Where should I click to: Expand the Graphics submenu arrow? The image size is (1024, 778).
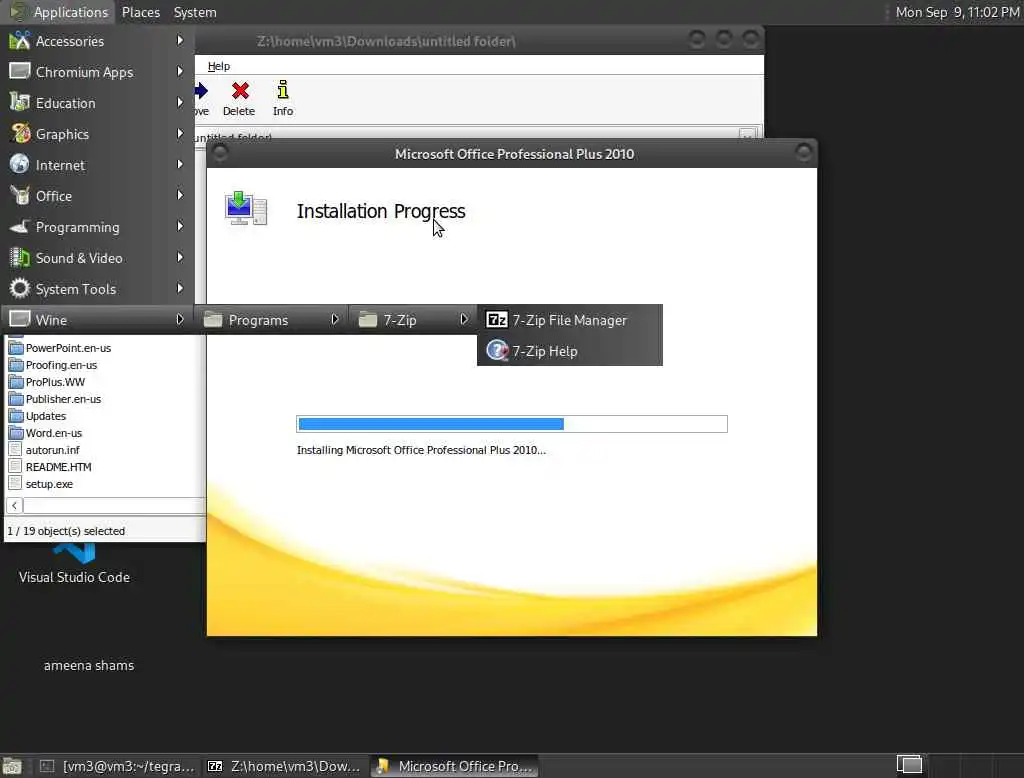180,133
